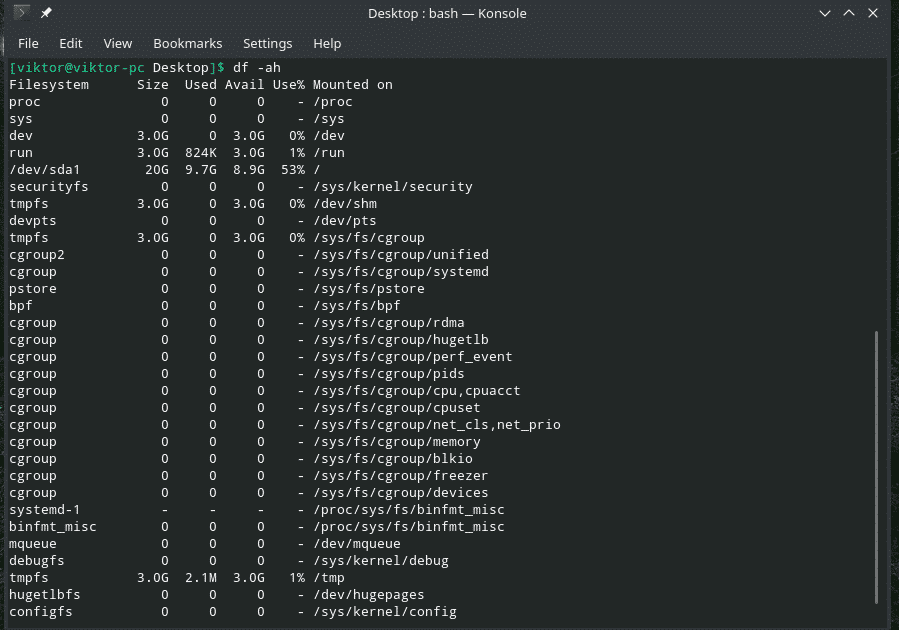Screen dimensions: 899x630
Task: Toggle the pin on all desktops icon
Action: [46, 13]
